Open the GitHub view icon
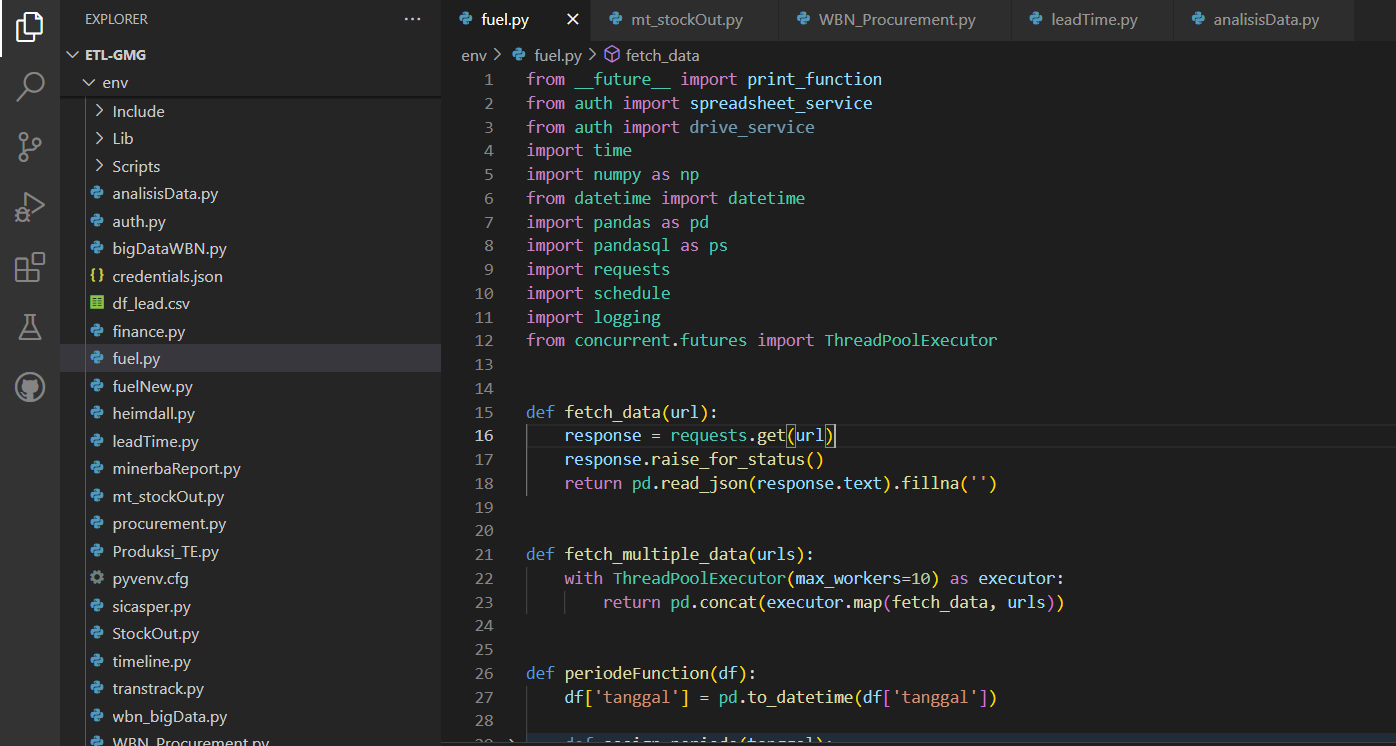The height and width of the screenshot is (746, 1396). [30, 387]
